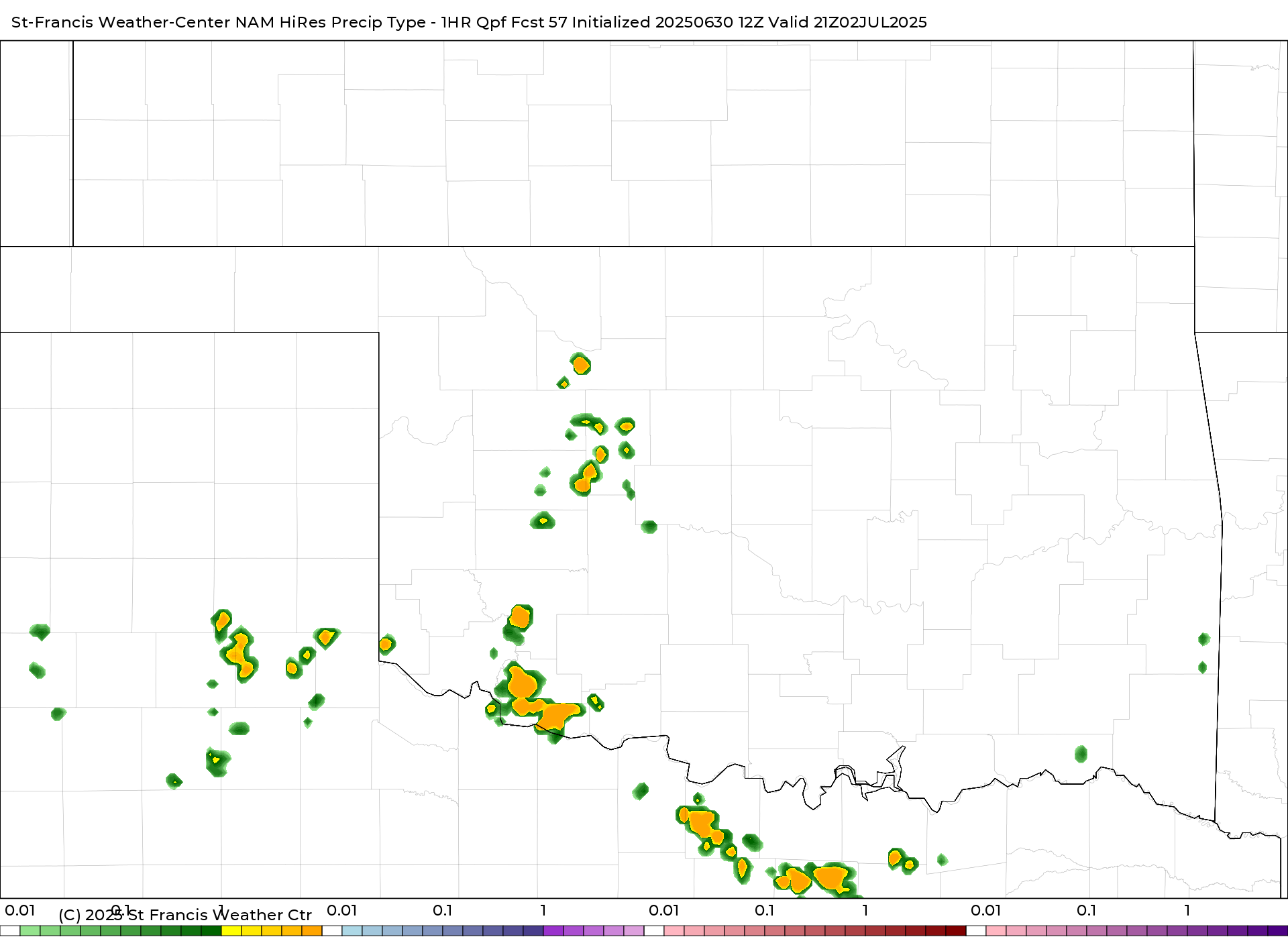1288x939 pixels.
Task: Pick the leftmost white legend swatch
Action: 10,931
